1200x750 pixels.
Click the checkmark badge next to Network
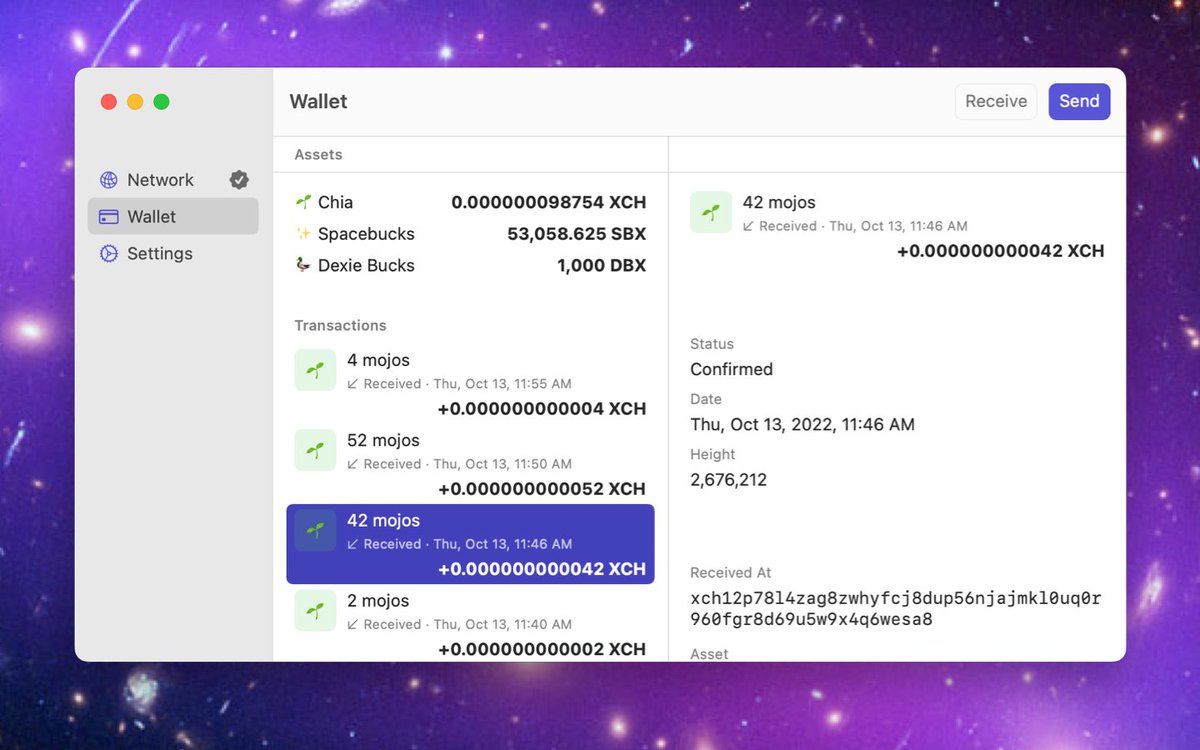(x=239, y=179)
